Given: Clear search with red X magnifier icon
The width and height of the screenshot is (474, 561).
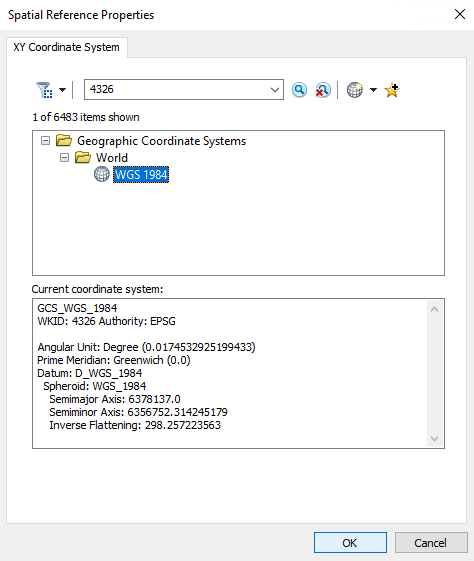Looking at the screenshot, I should [323, 90].
